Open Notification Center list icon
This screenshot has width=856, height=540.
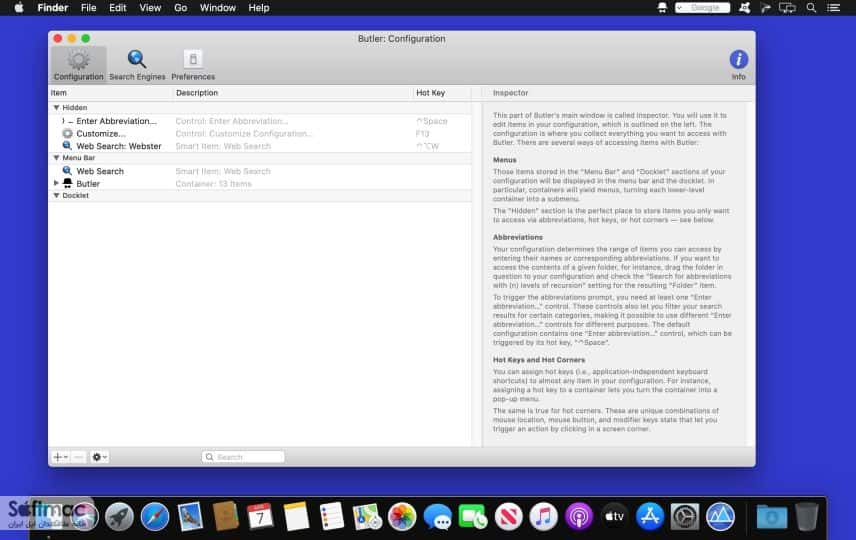coord(833,8)
